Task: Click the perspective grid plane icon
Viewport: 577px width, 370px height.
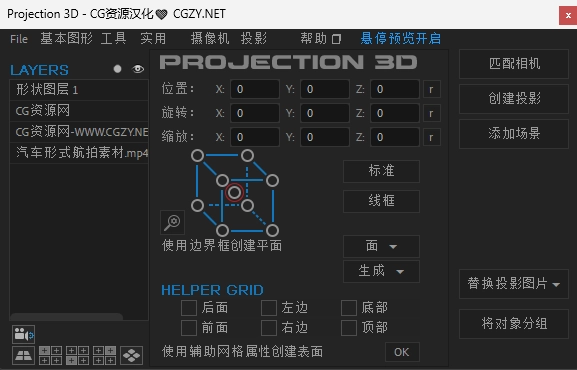Action: coord(23,355)
